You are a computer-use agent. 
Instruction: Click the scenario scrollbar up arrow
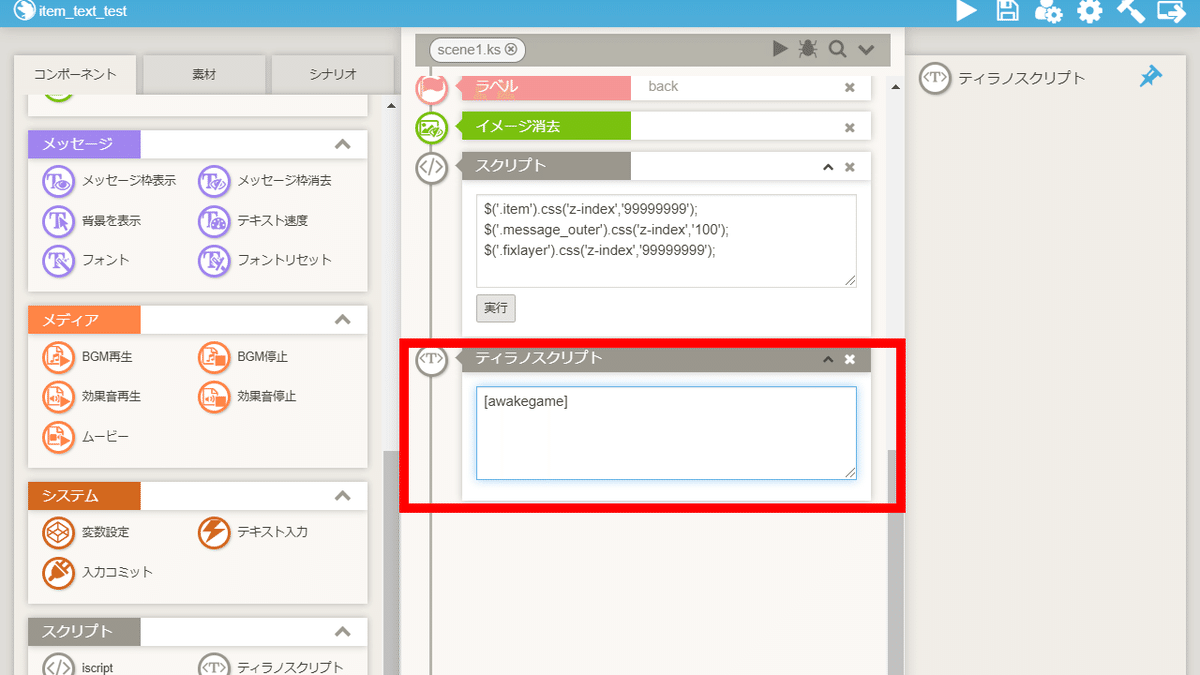pyautogui.click(x=895, y=86)
